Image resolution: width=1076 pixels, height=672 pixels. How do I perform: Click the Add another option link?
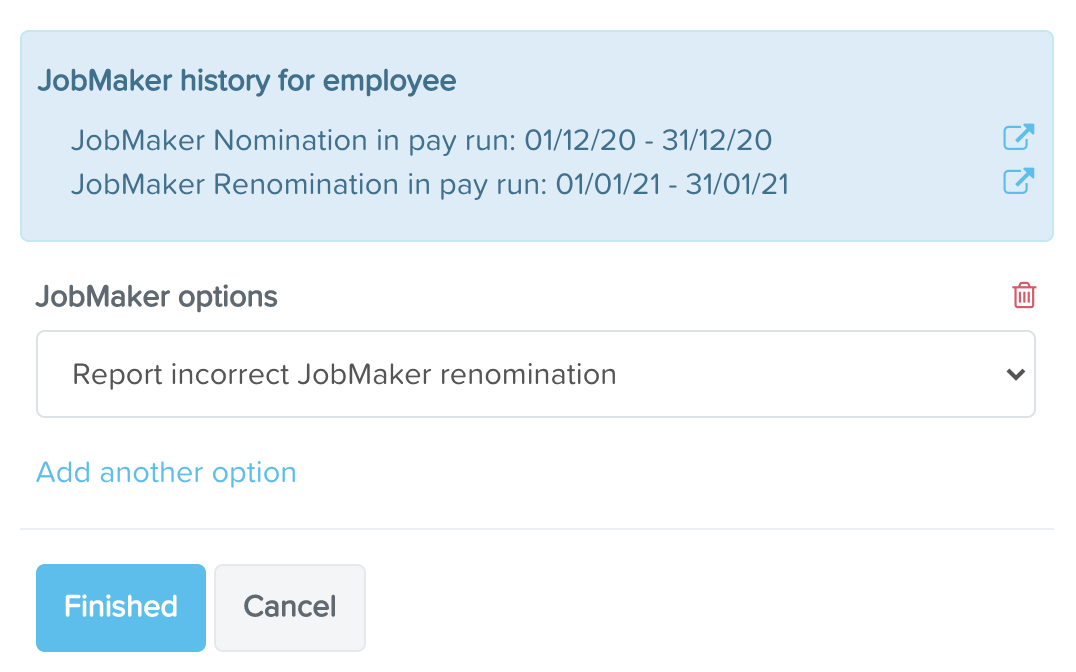coord(166,472)
